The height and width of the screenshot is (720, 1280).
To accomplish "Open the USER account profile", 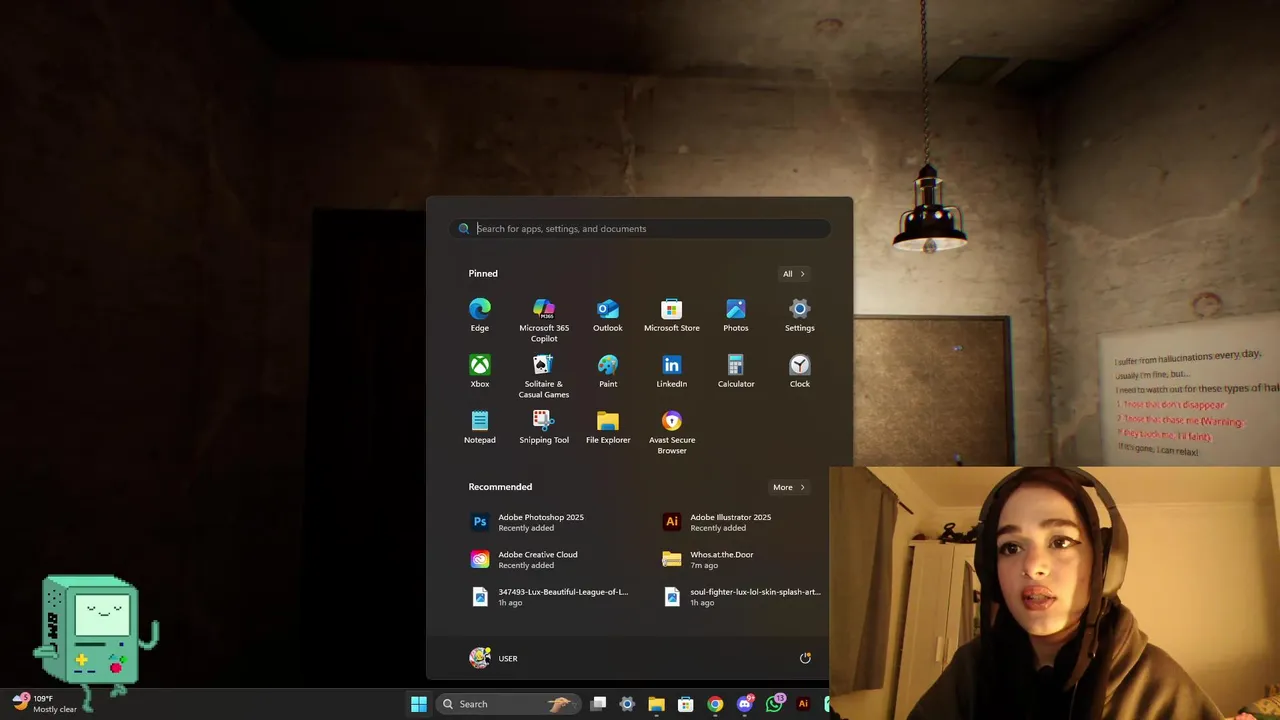I will point(494,658).
